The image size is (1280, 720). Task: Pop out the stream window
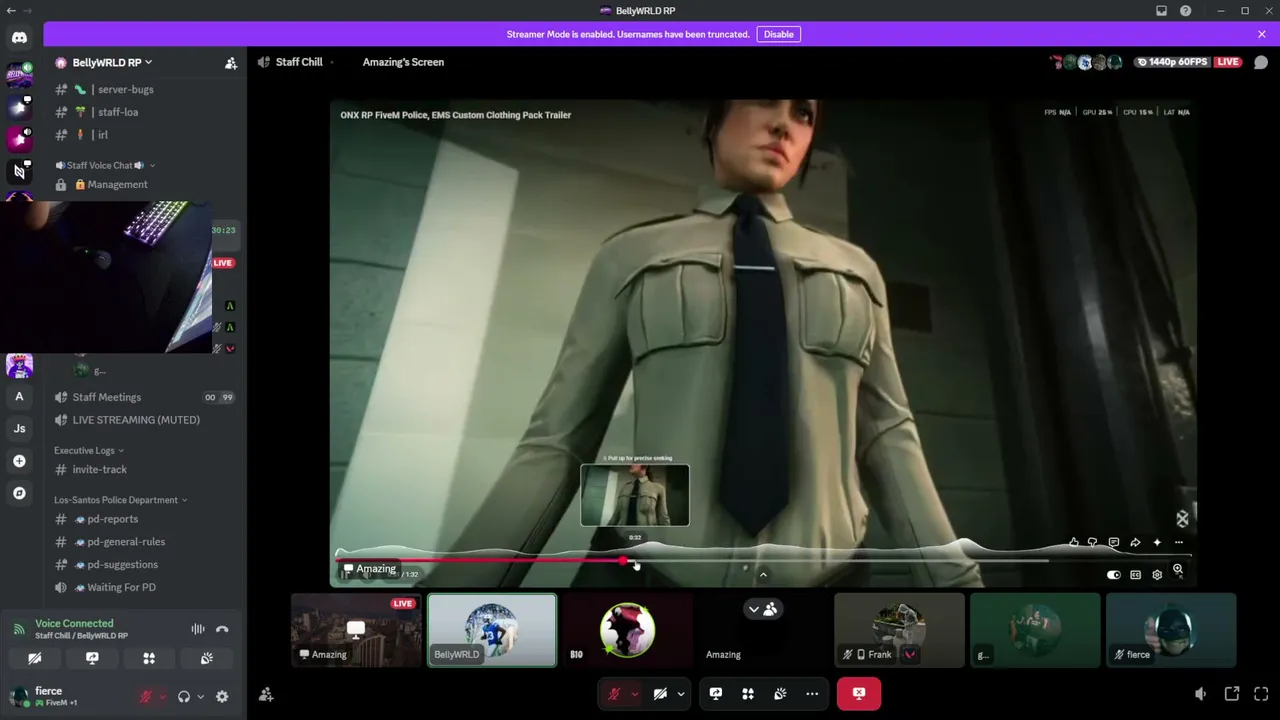point(1232,694)
